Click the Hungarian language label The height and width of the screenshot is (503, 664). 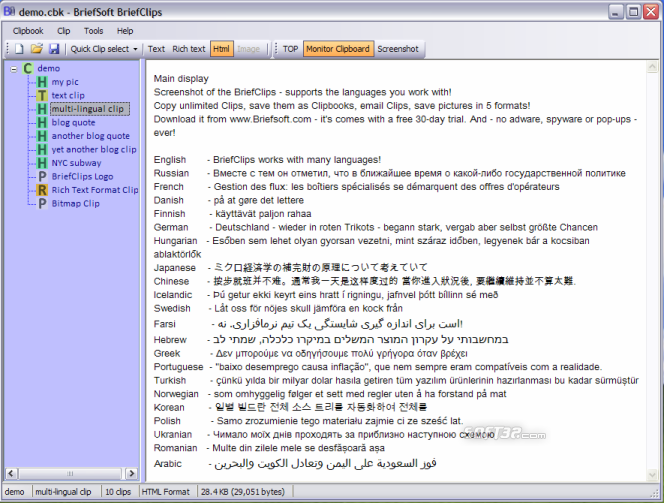(x=175, y=241)
